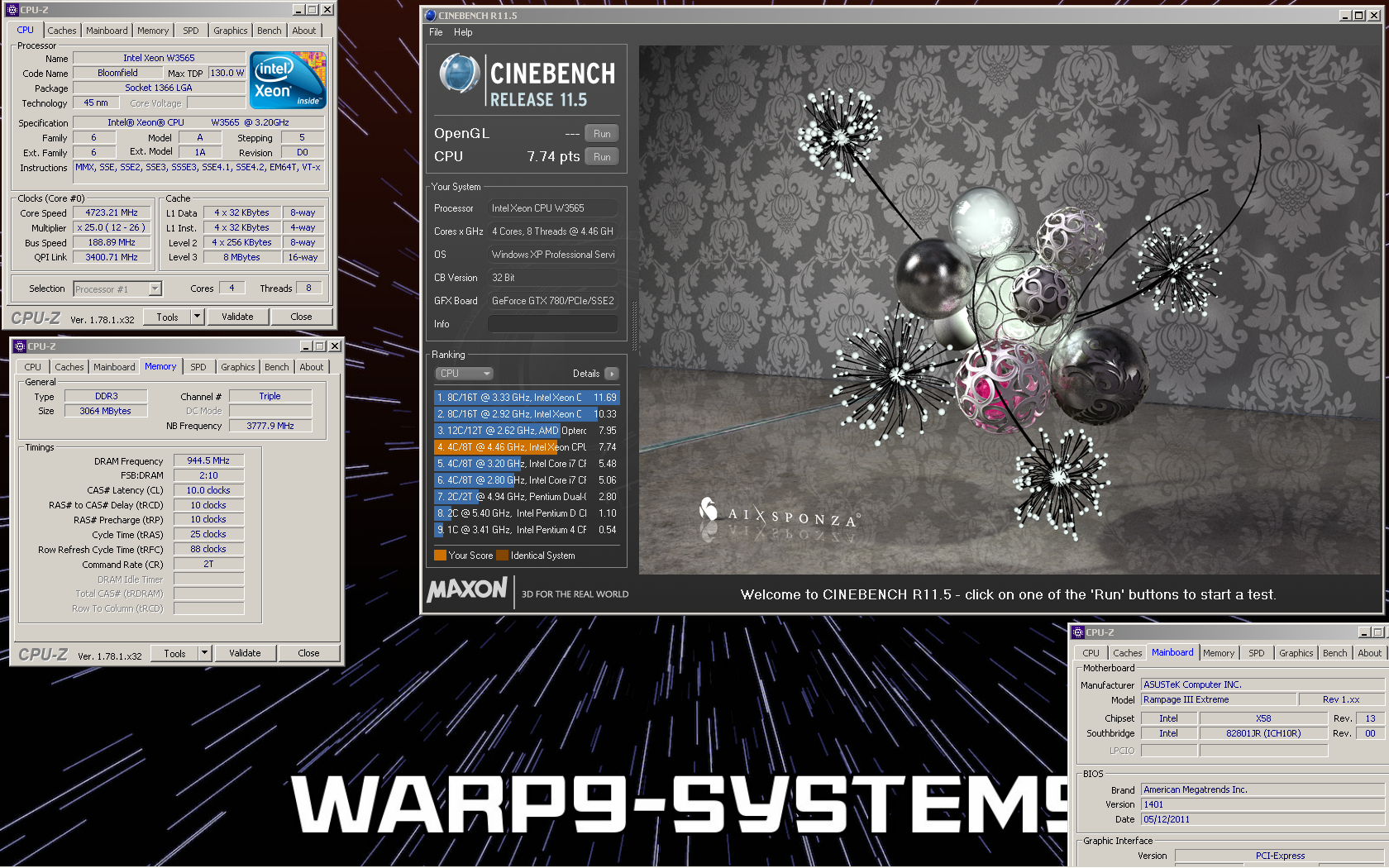Click Close button in top CPU-Z window

[x=301, y=317]
